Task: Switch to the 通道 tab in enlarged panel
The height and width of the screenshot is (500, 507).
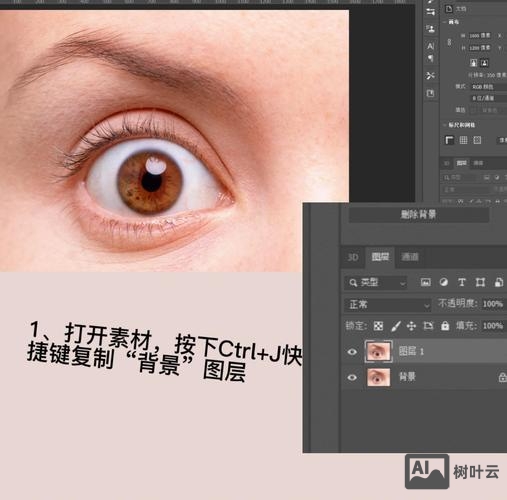Action: 410,257
